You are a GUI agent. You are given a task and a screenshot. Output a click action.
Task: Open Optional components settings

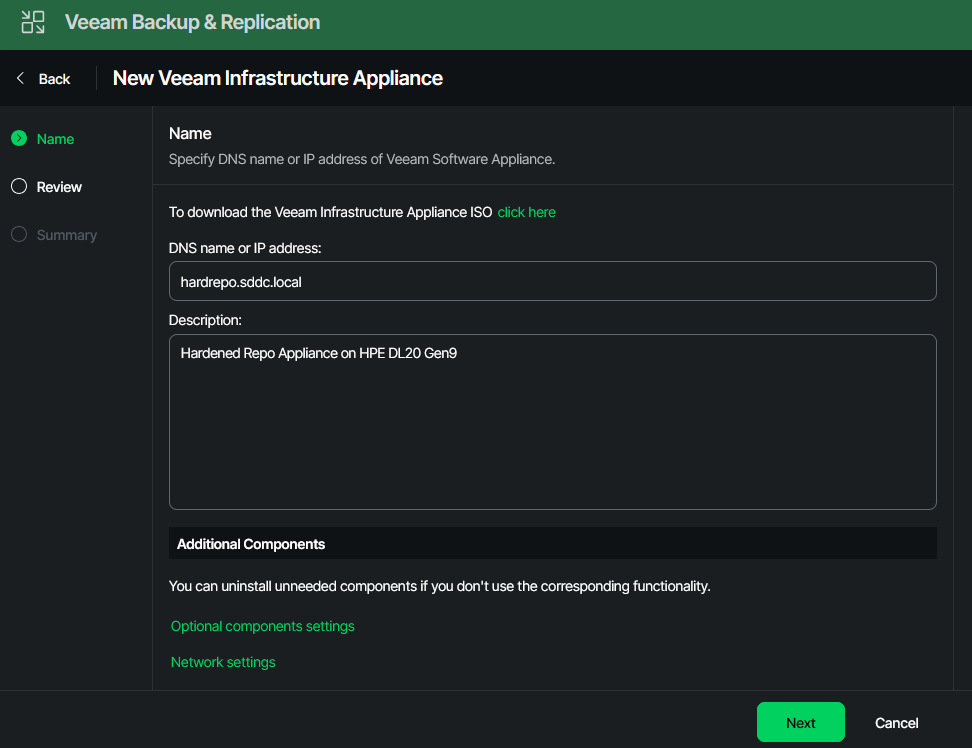[x=262, y=626]
